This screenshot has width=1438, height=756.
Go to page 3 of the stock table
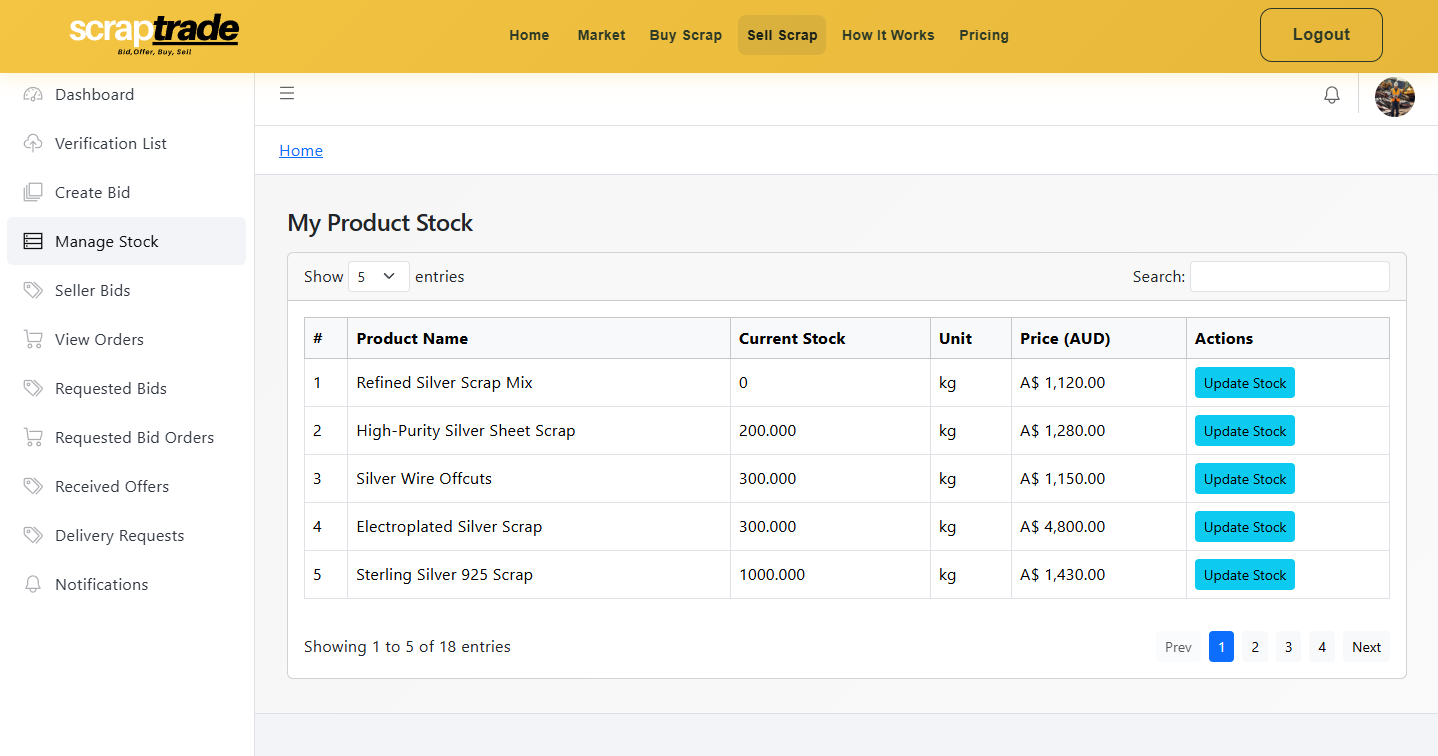[x=1288, y=646]
